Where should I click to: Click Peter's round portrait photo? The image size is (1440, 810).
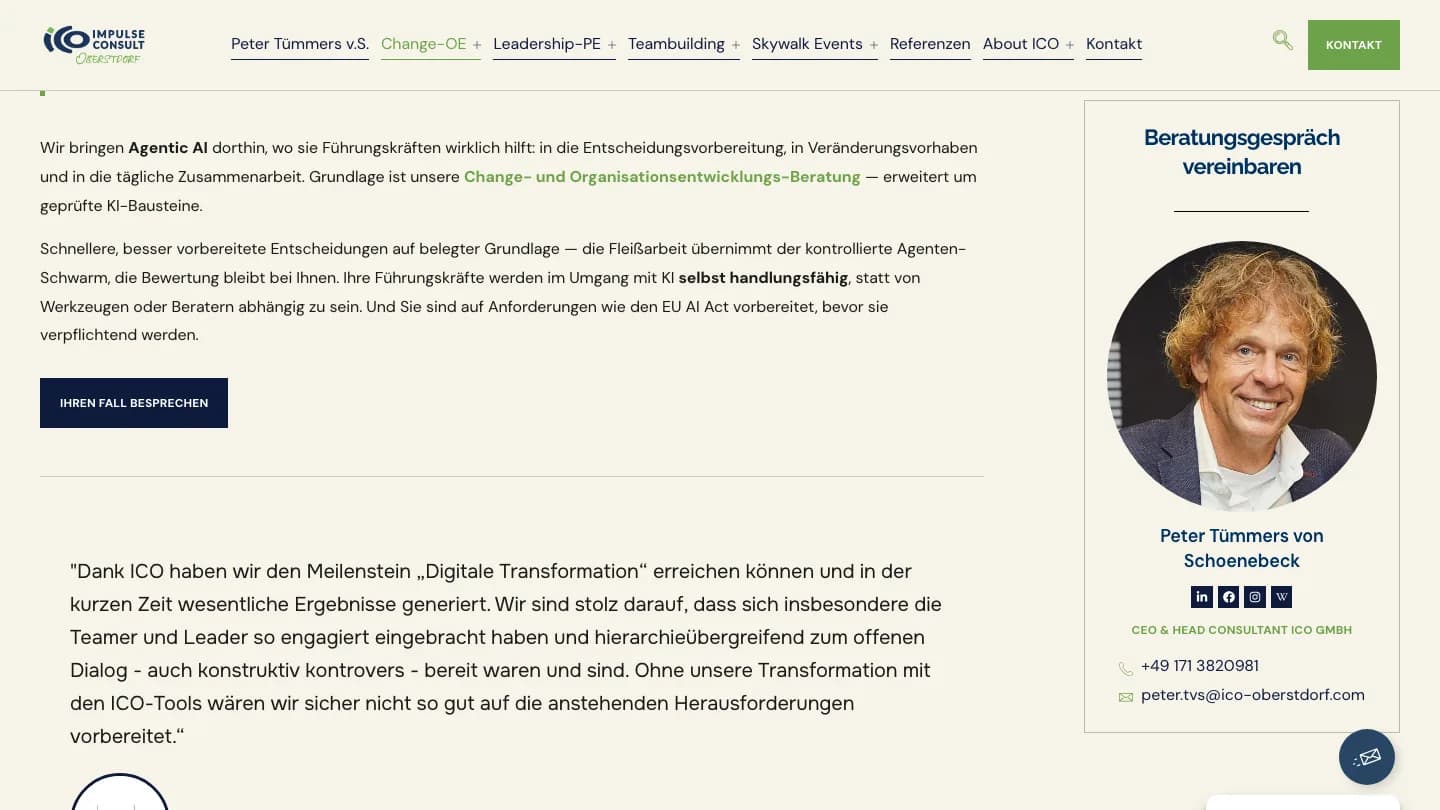[x=1242, y=376]
